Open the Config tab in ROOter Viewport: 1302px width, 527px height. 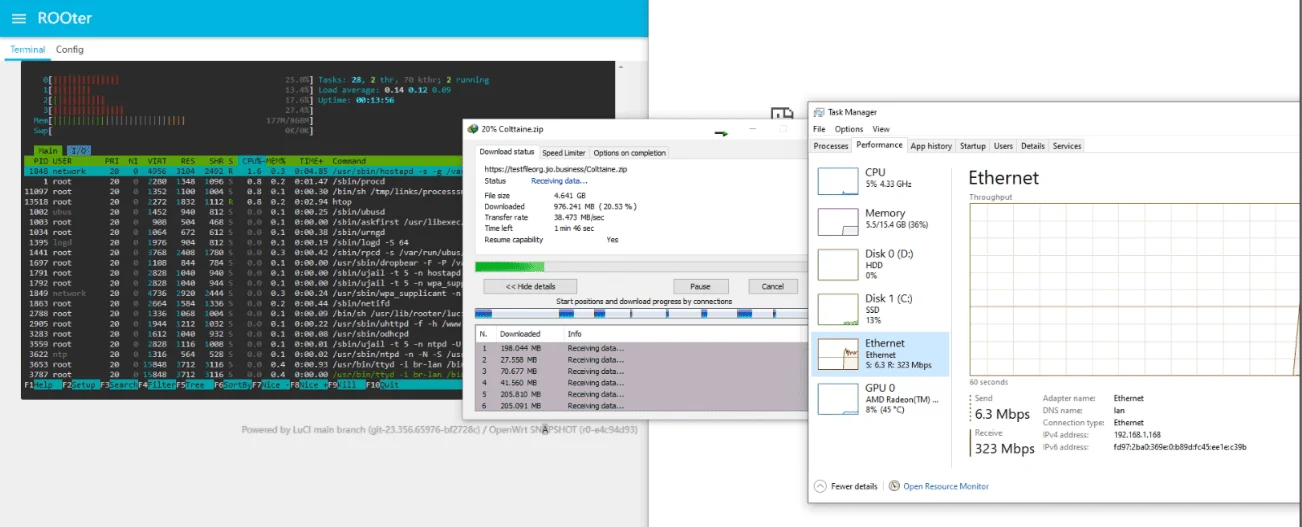[x=70, y=49]
